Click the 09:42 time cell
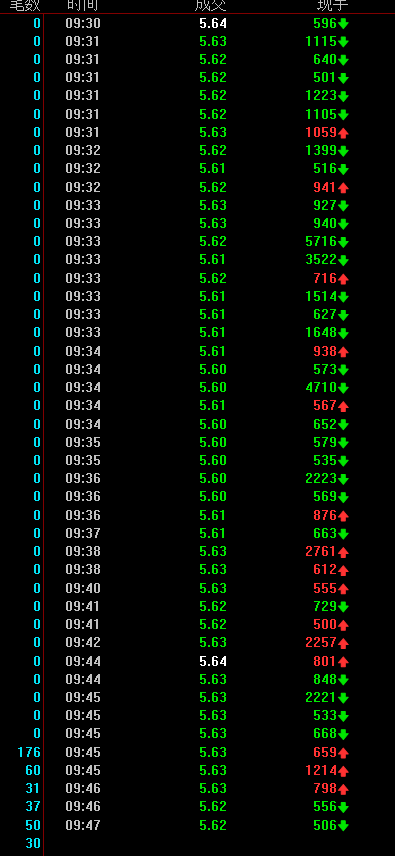 coord(83,643)
